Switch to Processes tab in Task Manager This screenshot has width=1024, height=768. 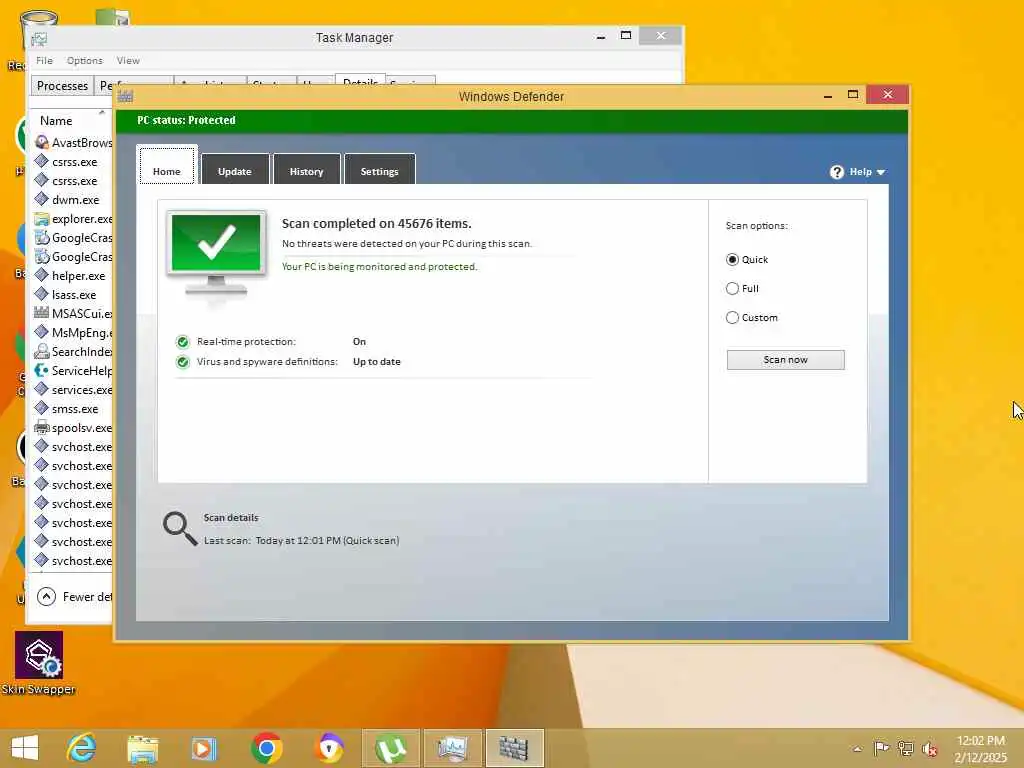(x=62, y=86)
